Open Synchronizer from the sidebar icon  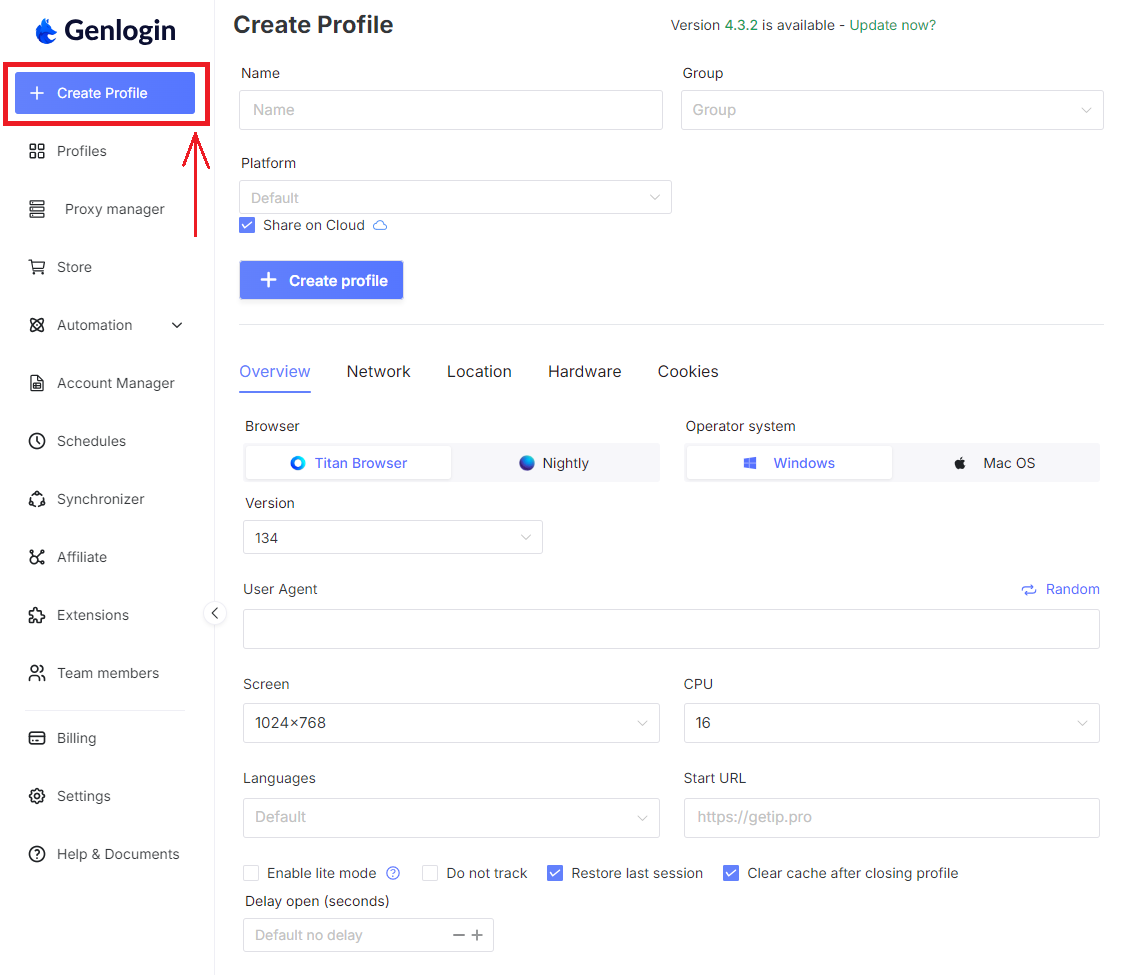pyautogui.click(x=37, y=499)
